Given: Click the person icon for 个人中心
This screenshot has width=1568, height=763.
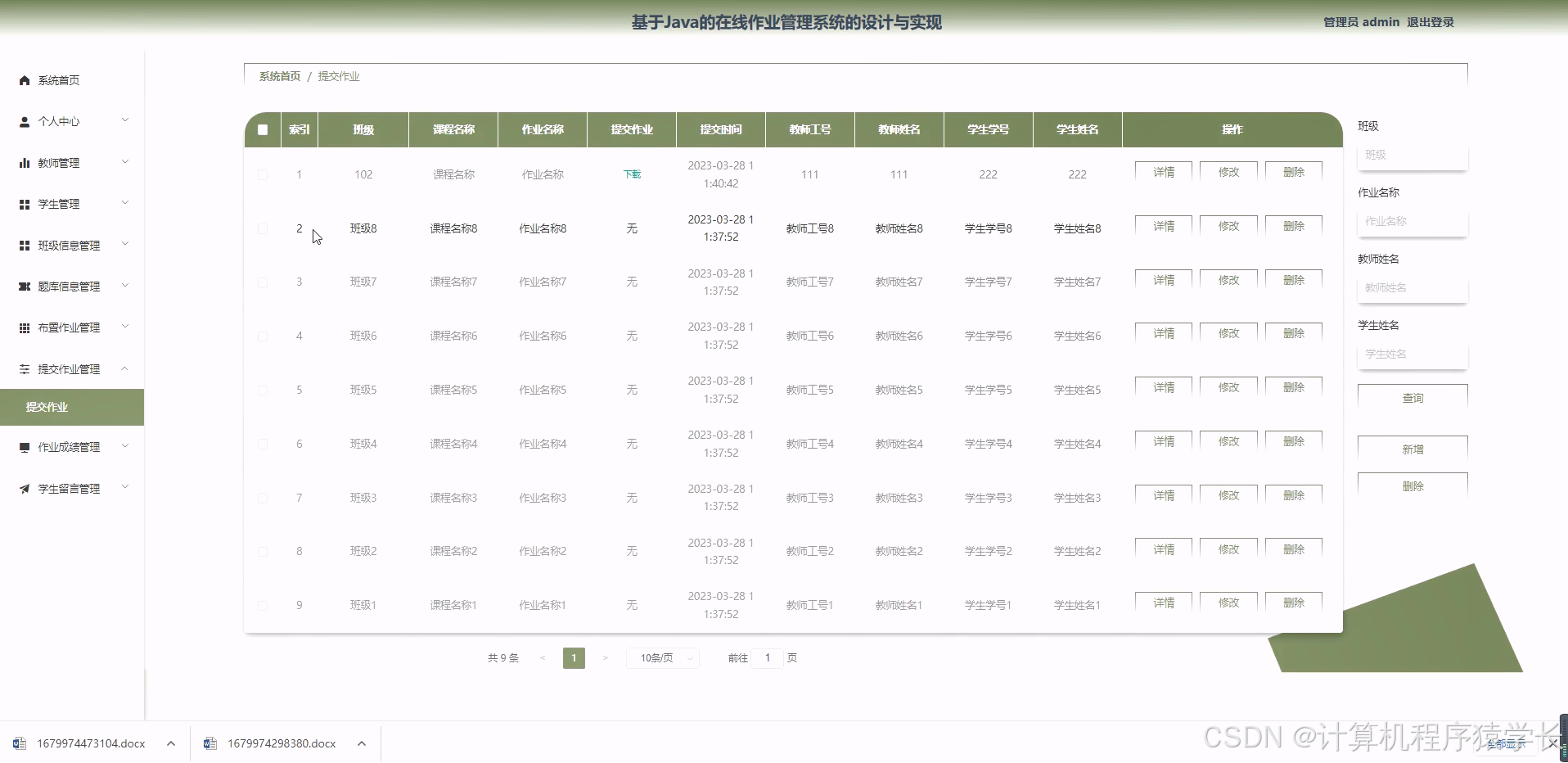Looking at the screenshot, I should 25,121.
